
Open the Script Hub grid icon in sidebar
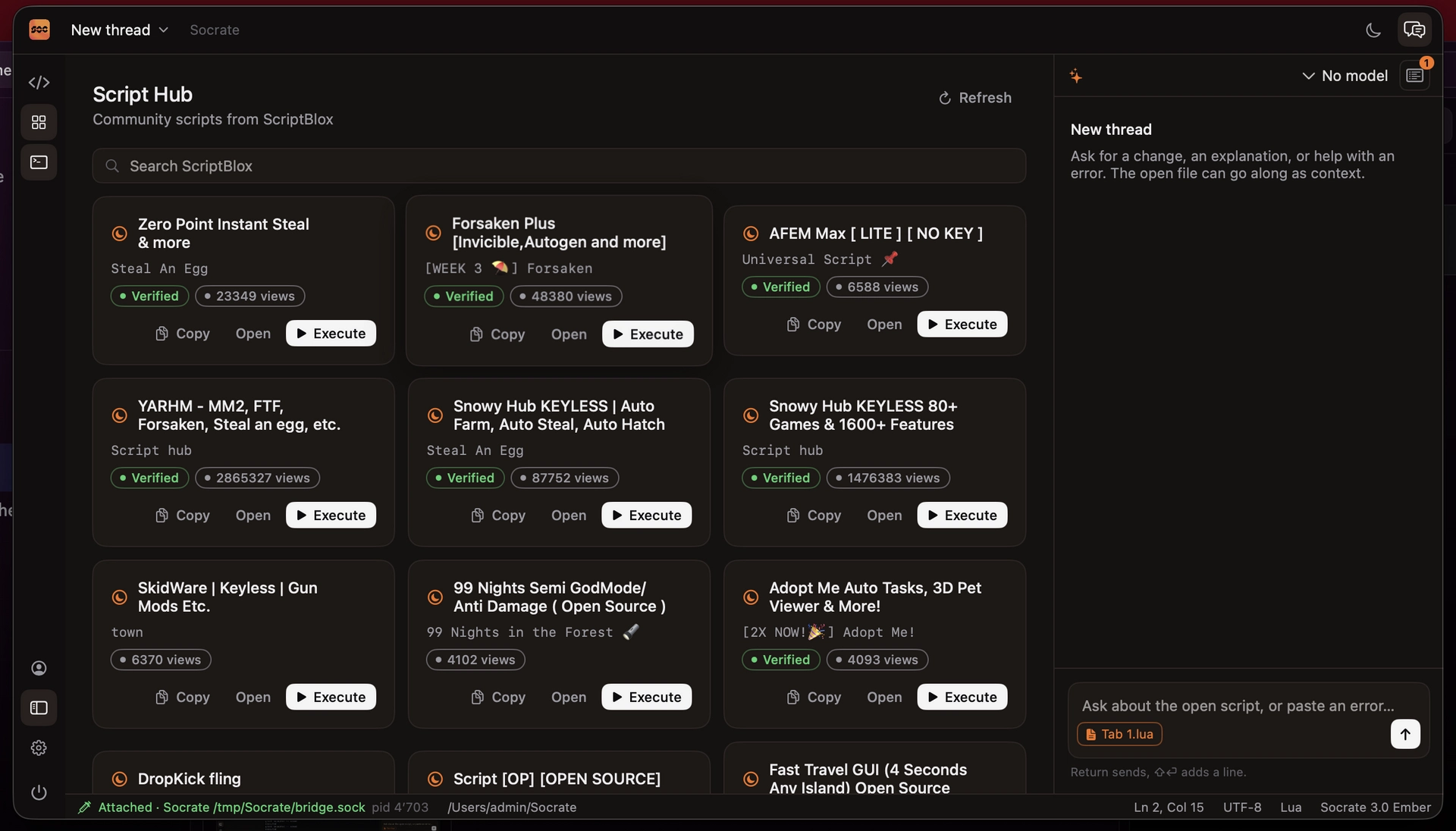(x=39, y=122)
